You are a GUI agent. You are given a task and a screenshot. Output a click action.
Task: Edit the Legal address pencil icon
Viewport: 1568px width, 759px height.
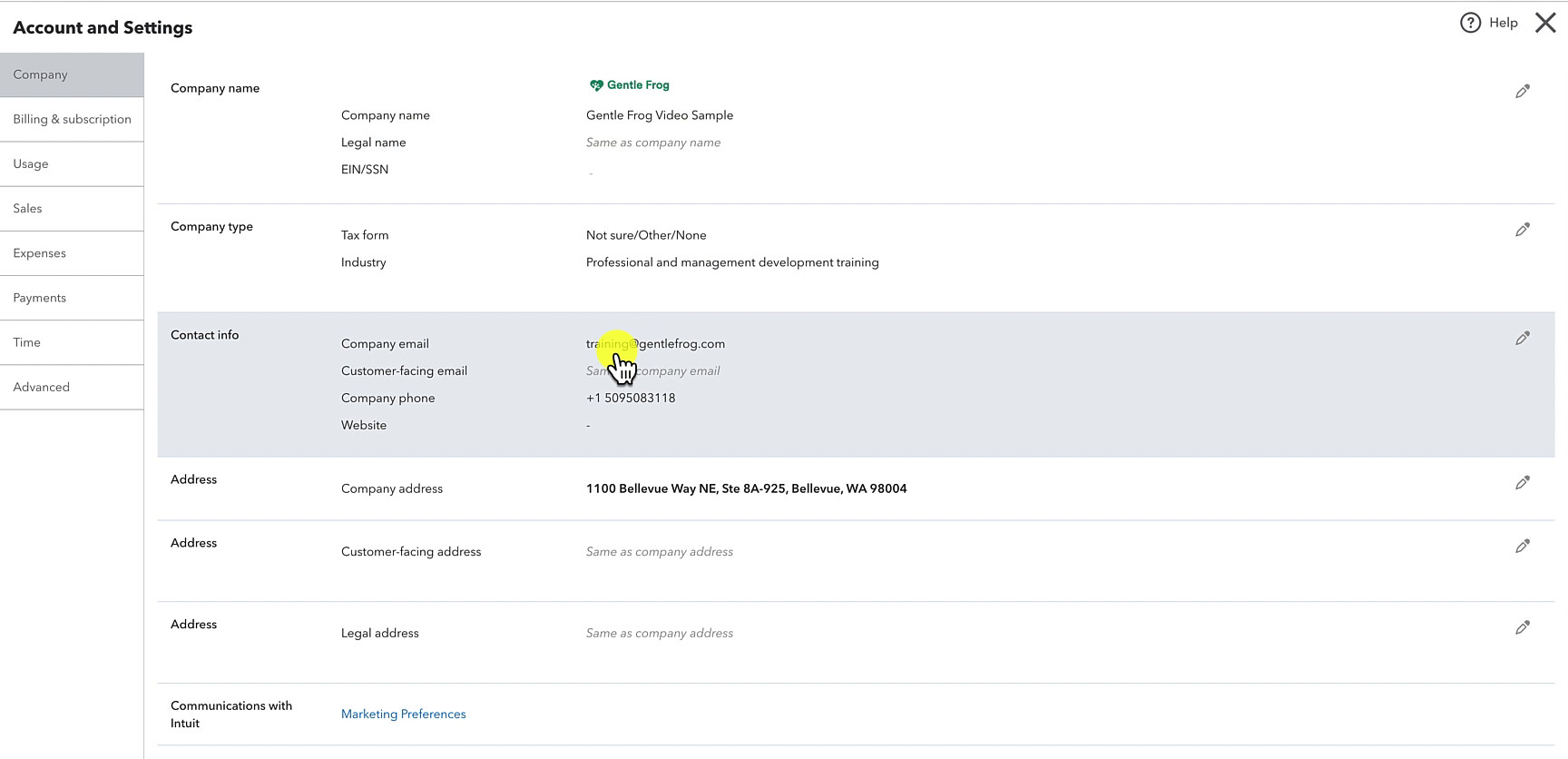pos(1523,627)
